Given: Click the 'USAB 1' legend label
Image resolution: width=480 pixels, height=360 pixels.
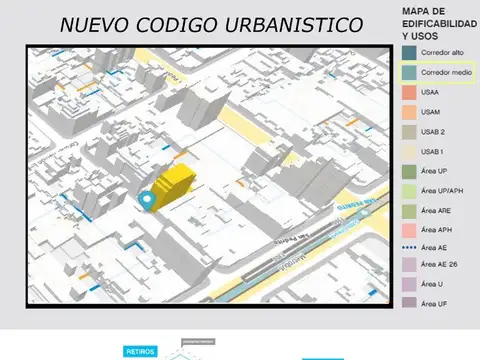Looking at the screenshot, I should pos(432,152).
